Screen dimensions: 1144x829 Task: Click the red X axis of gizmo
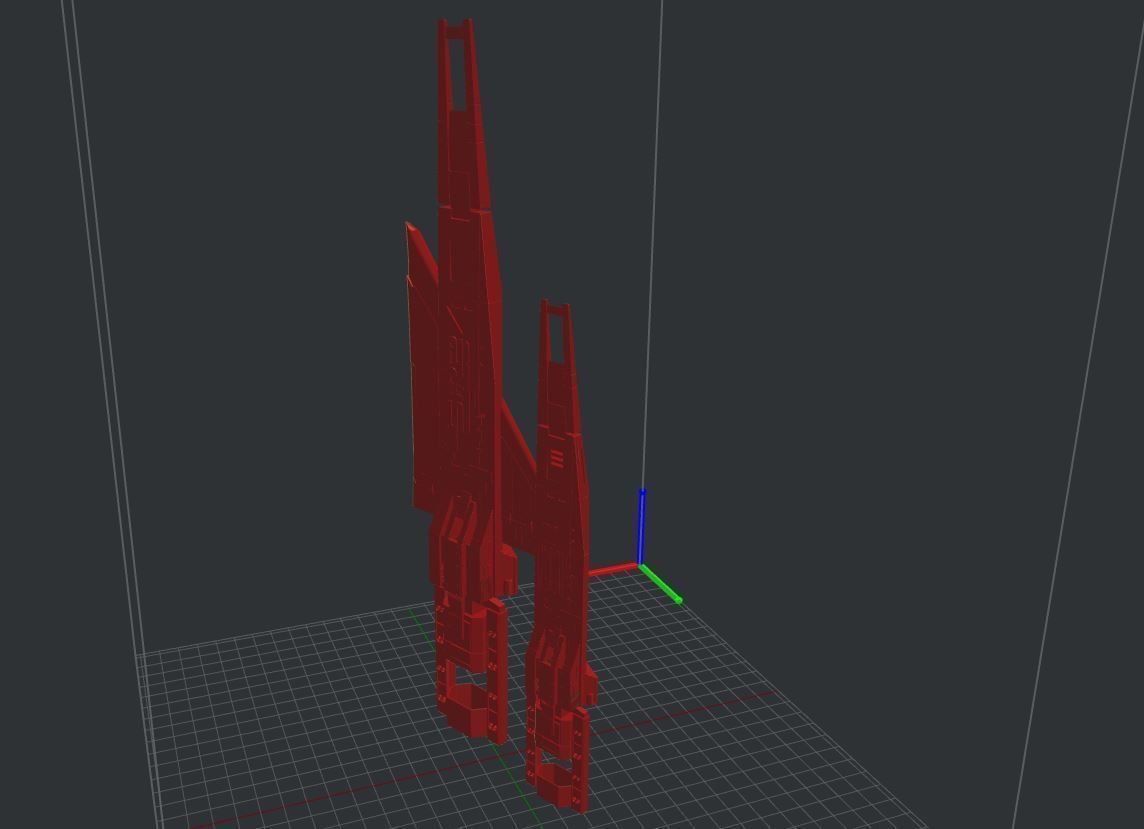[613, 569]
